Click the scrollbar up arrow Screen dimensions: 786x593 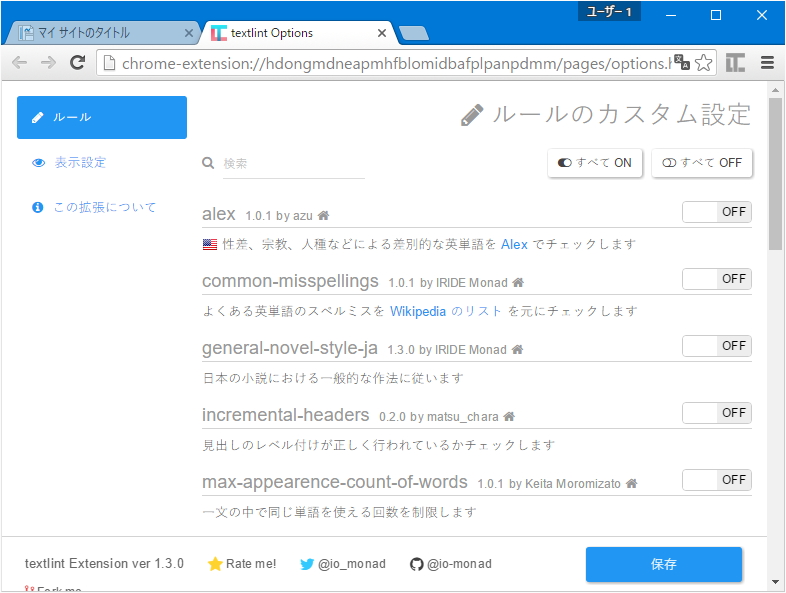775,90
